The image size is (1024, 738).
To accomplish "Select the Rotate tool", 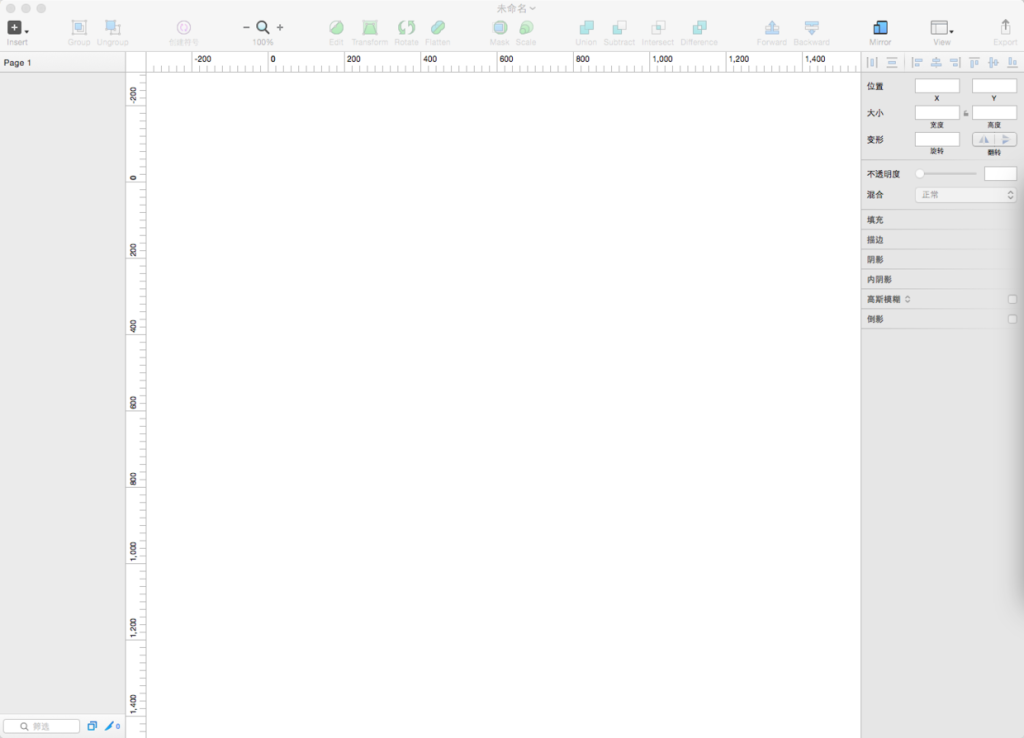I will (406, 27).
